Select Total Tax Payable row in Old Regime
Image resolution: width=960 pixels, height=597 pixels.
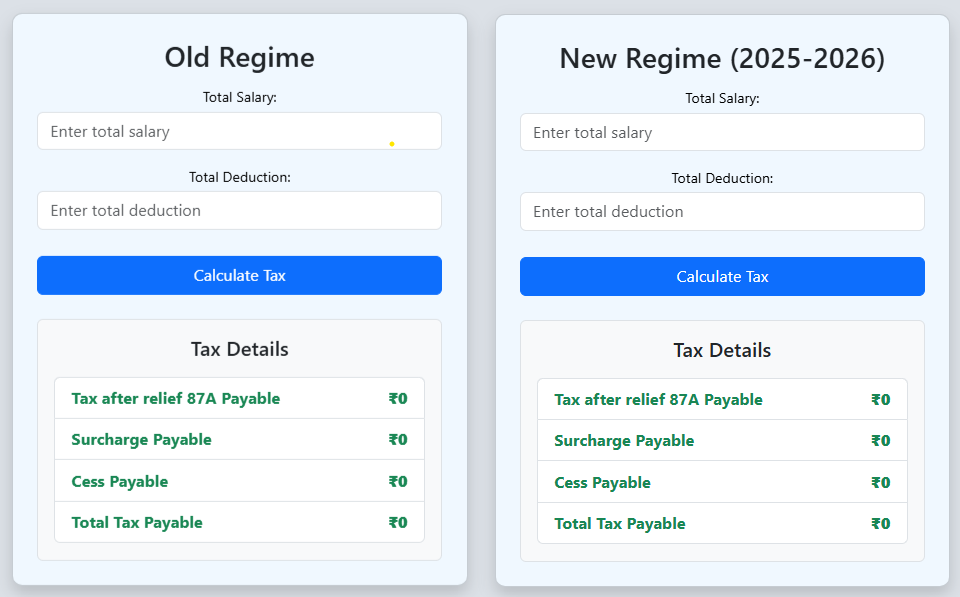click(239, 522)
